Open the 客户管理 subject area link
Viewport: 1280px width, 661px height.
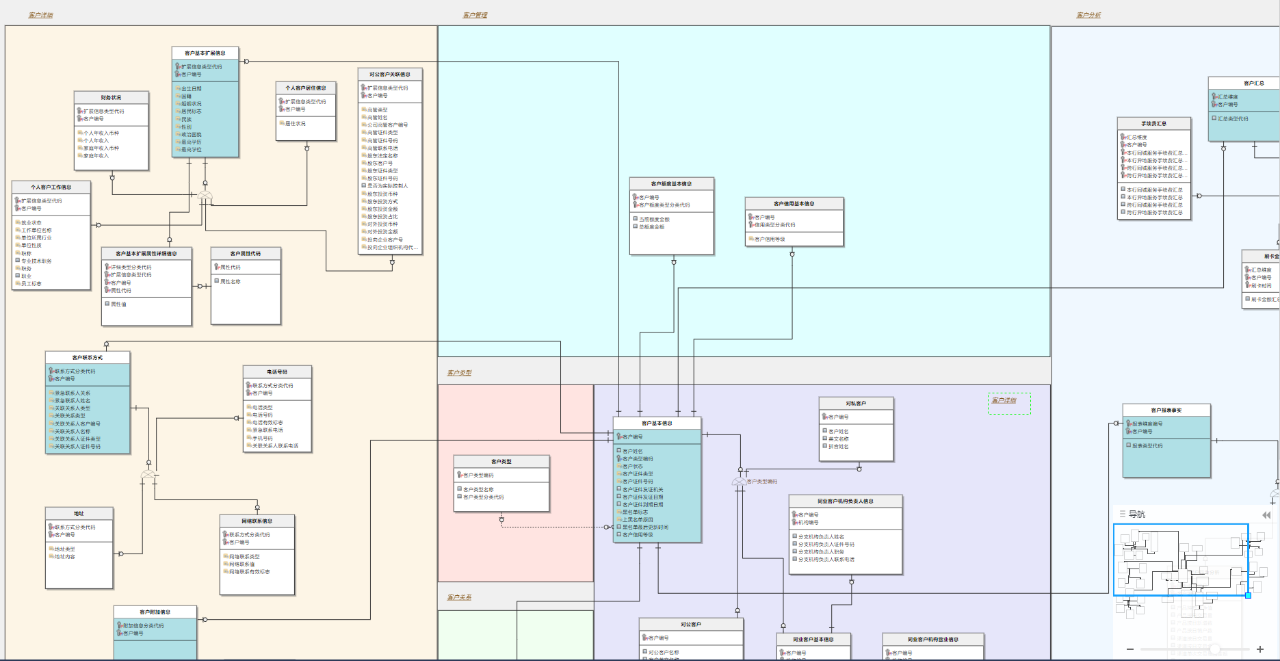(x=475, y=15)
